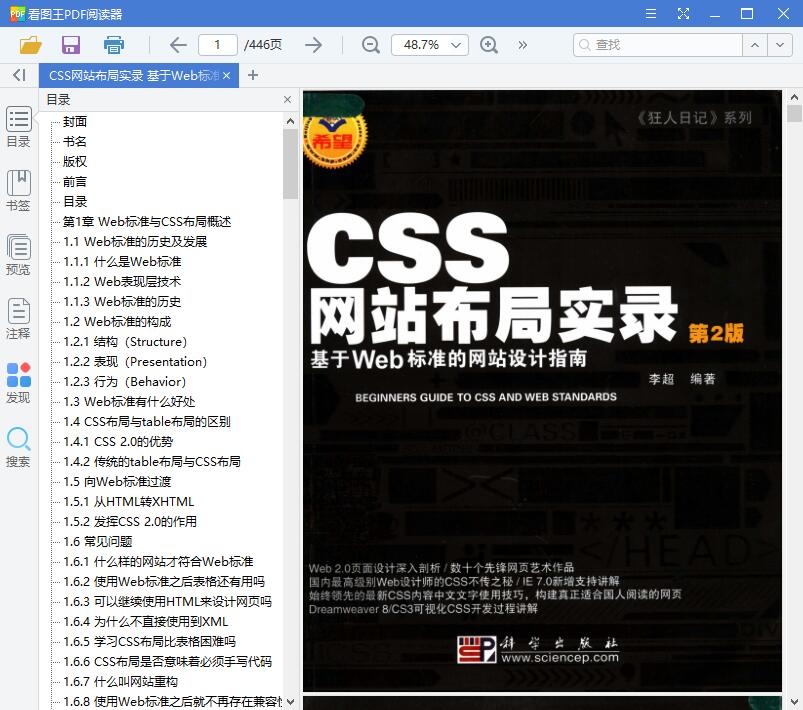This screenshot has width=803, height=710.
Task: Open 1.5 向Web标准过渡
Action: [117, 481]
